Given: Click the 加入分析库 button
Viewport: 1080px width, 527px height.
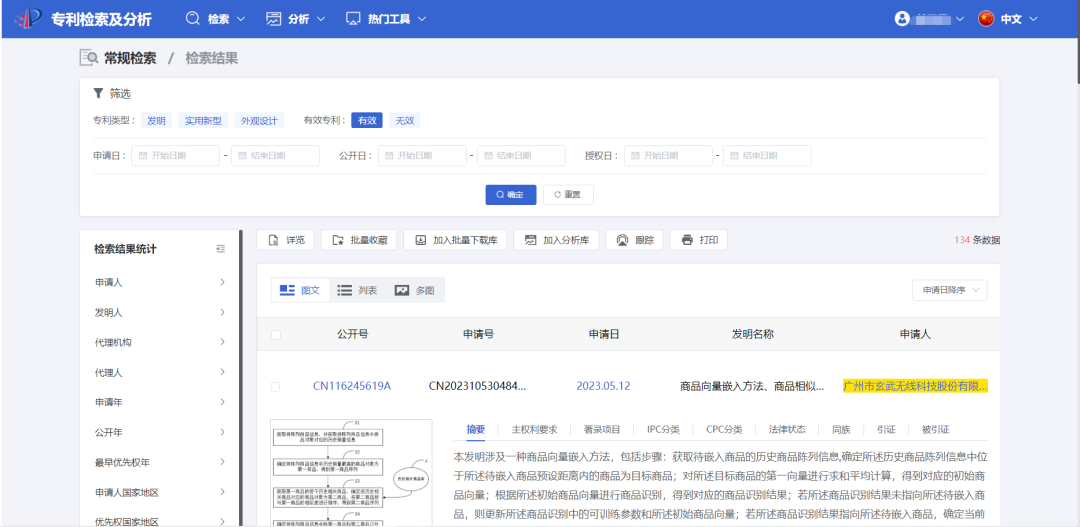Looking at the screenshot, I should [x=557, y=240].
